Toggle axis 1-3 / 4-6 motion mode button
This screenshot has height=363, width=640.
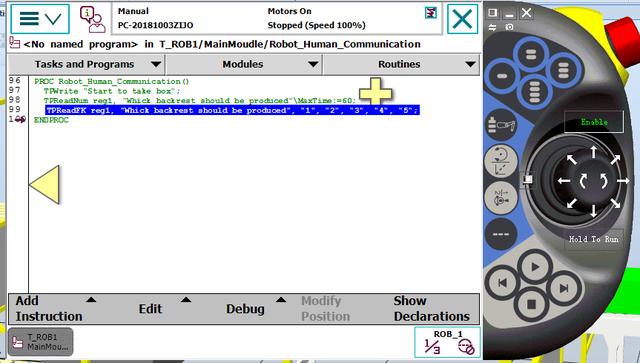pos(501,198)
